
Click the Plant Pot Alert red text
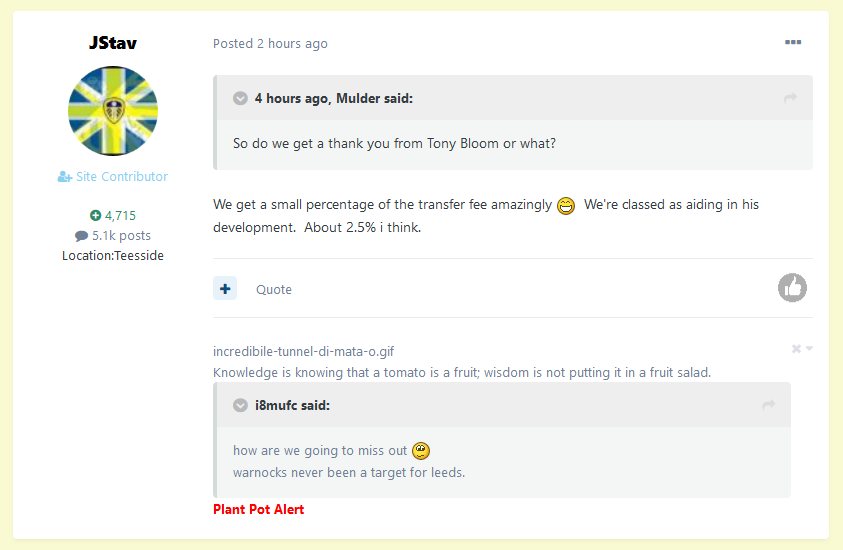pyautogui.click(x=259, y=509)
